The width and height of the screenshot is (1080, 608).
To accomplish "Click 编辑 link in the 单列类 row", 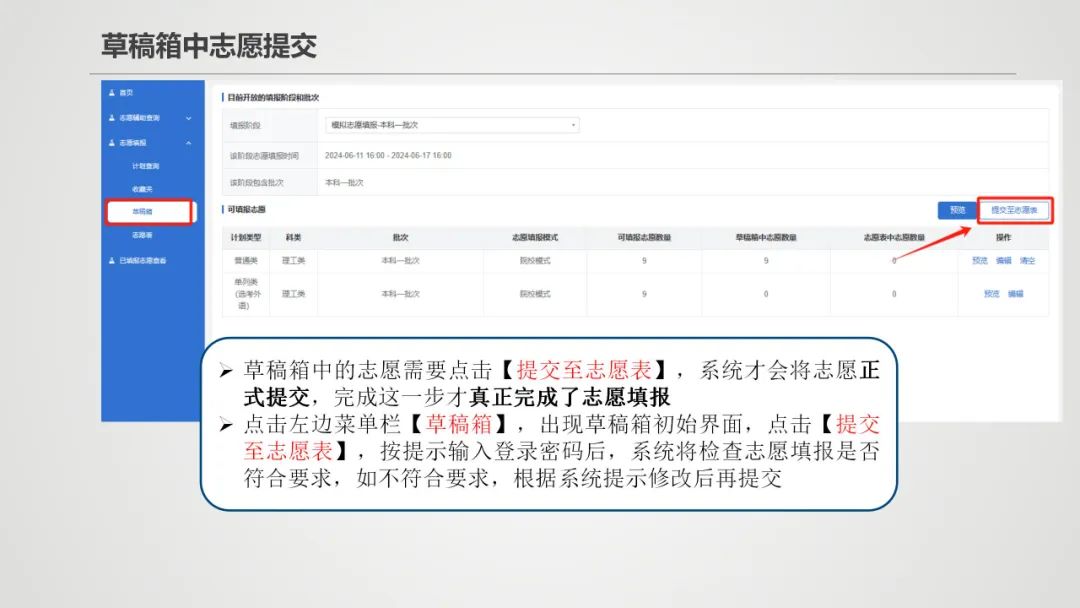I will pos(1017,293).
